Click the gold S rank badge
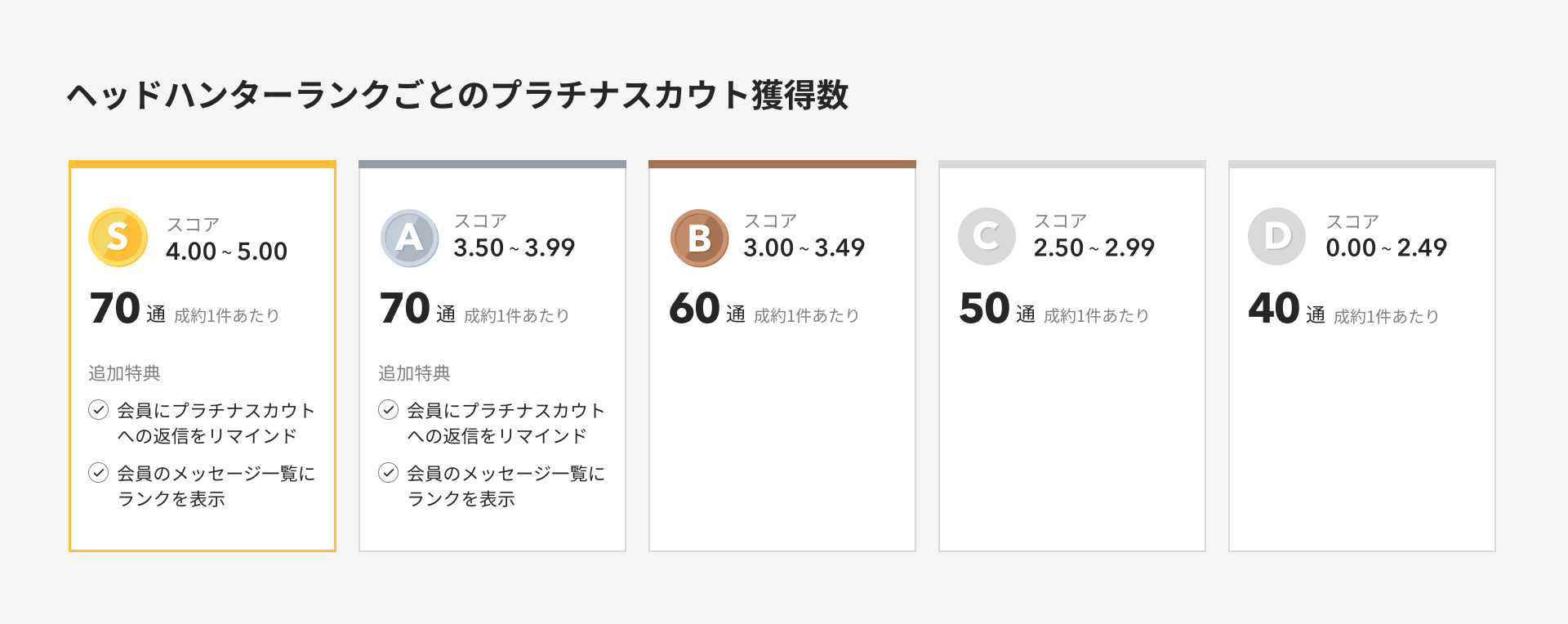The image size is (1568, 624). pyautogui.click(x=118, y=238)
